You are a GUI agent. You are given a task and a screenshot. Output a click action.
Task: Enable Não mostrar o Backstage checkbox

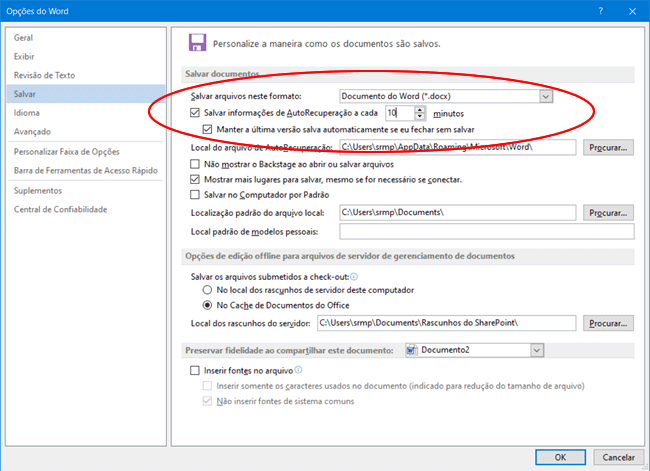pos(196,163)
